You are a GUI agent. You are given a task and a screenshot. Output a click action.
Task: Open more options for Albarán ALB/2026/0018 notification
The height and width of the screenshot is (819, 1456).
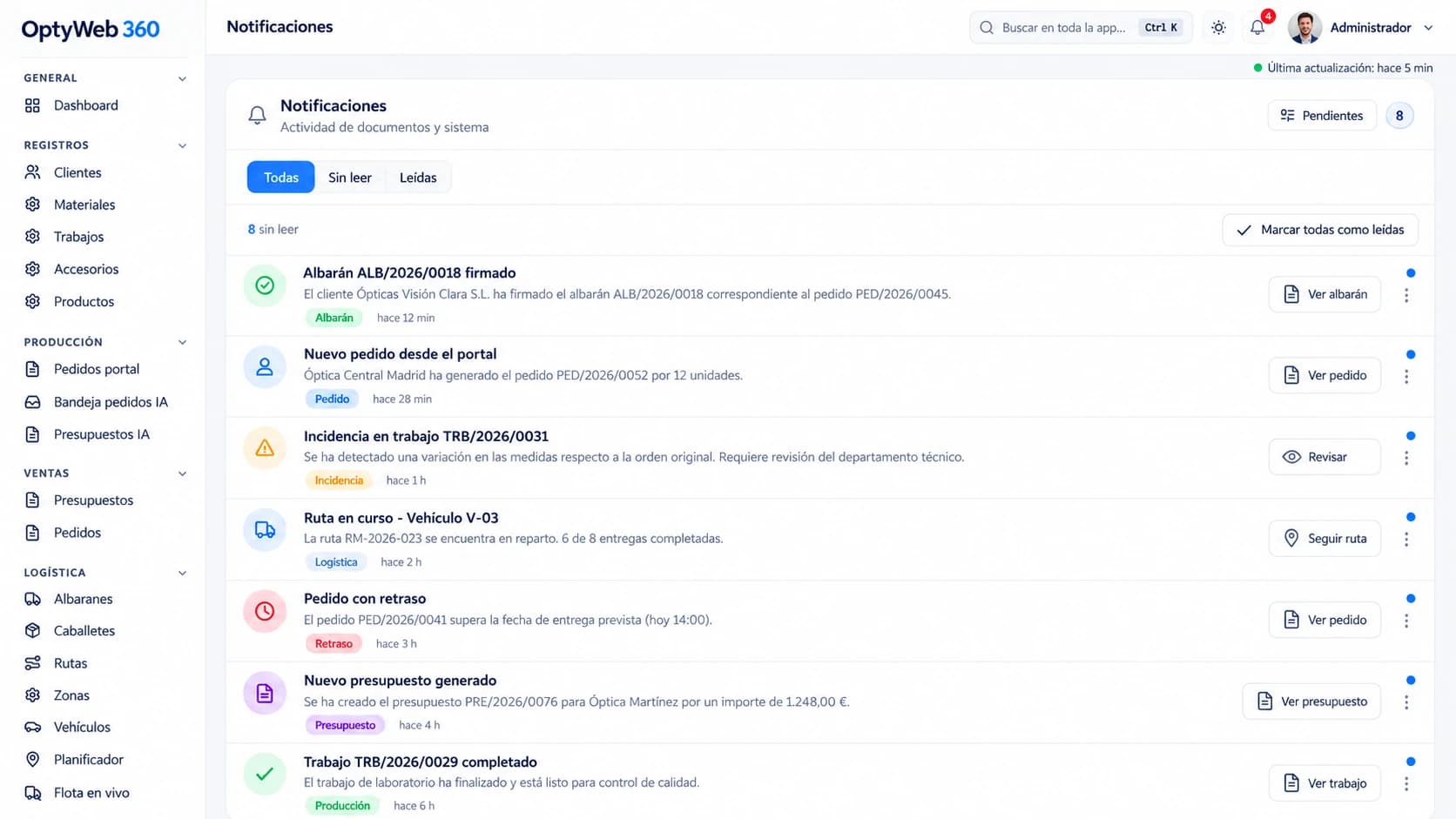tap(1406, 296)
